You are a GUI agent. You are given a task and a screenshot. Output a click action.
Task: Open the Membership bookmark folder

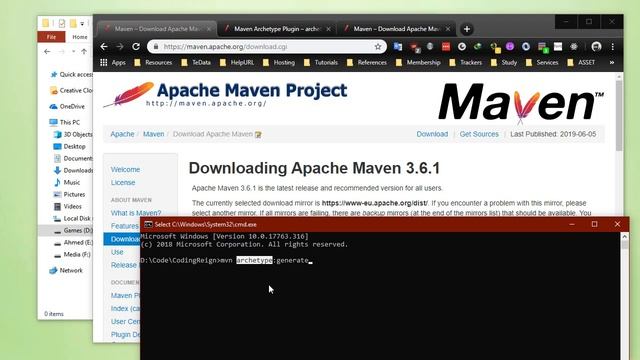(x=418, y=62)
